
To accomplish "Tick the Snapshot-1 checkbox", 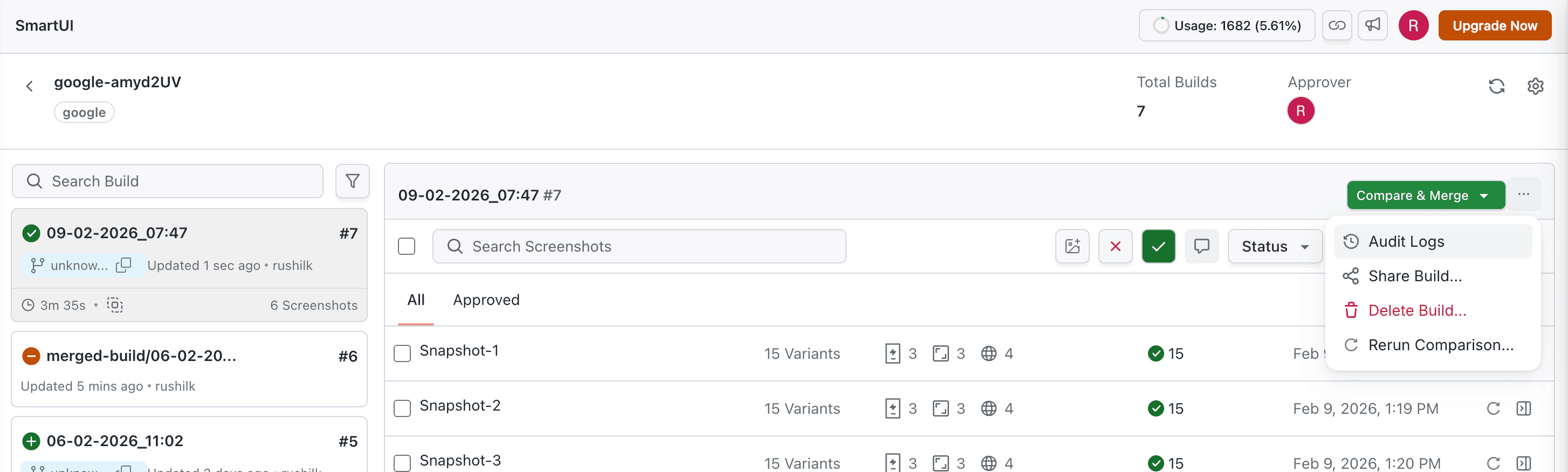I will [x=402, y=353].
